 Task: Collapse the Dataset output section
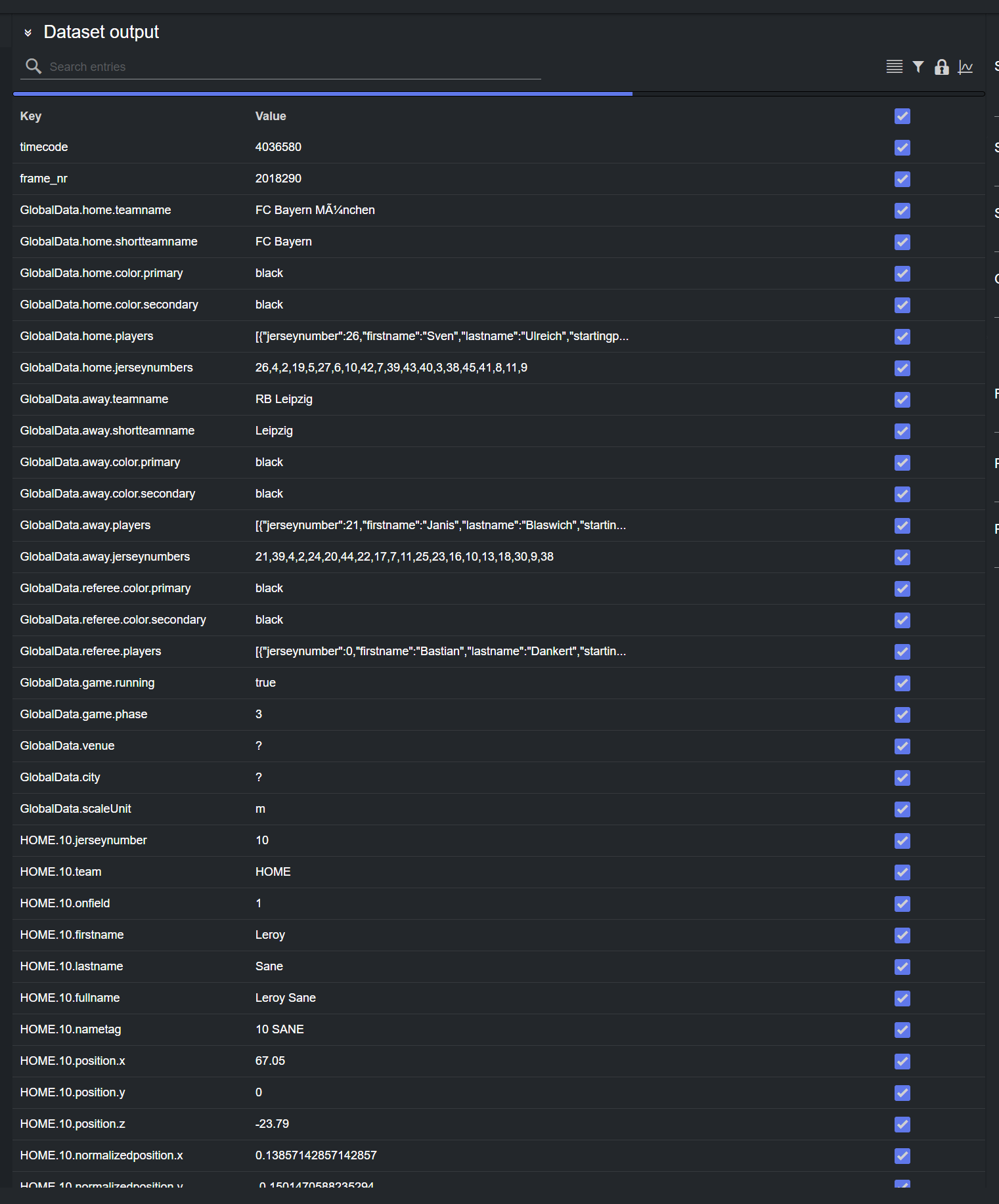28,33
